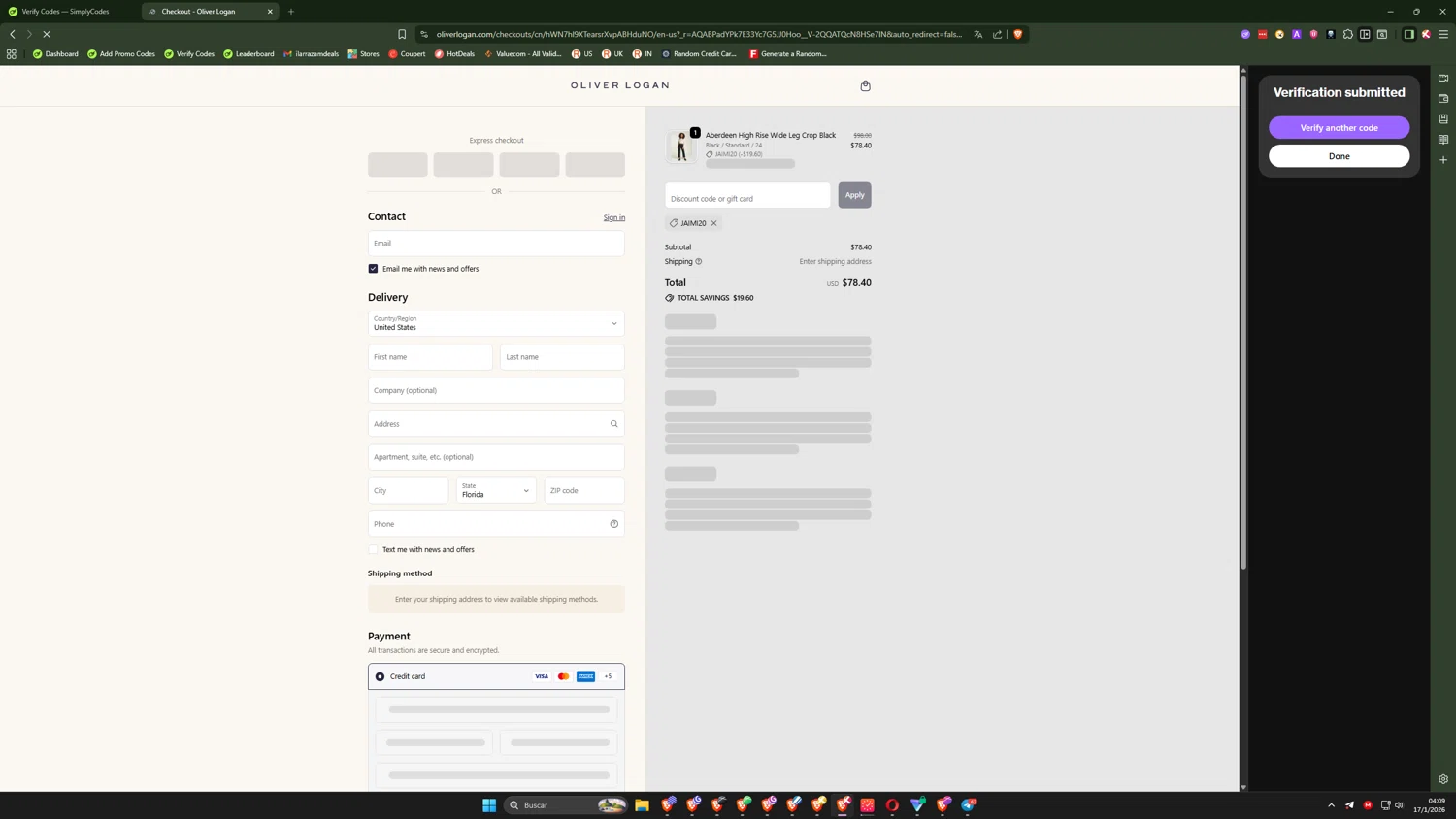Open Random Credit Card bookmark
This screenshot has width=1456, height=819.
coord(699,54)
